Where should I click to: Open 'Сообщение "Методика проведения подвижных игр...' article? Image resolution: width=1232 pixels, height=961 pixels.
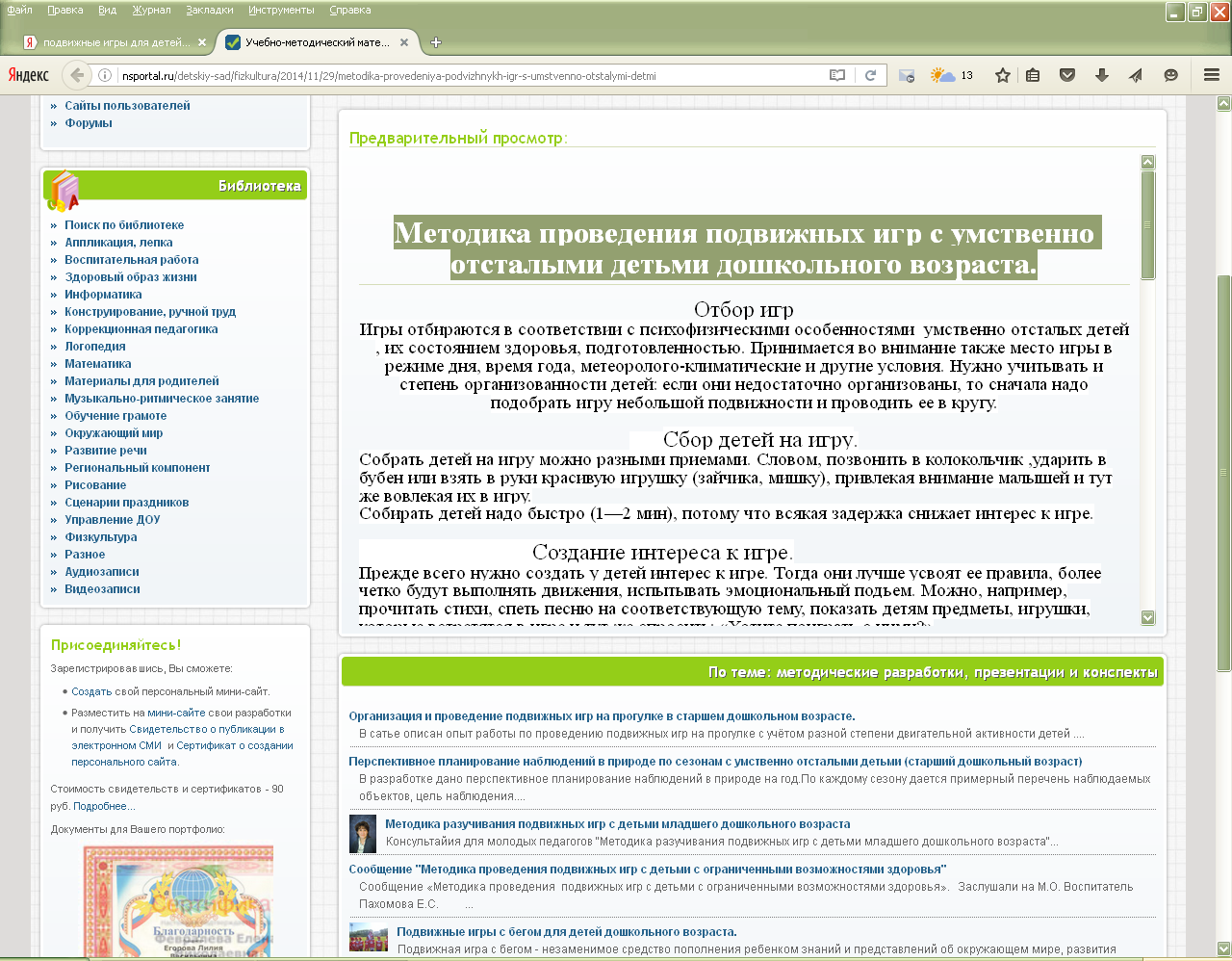point(648,870)
